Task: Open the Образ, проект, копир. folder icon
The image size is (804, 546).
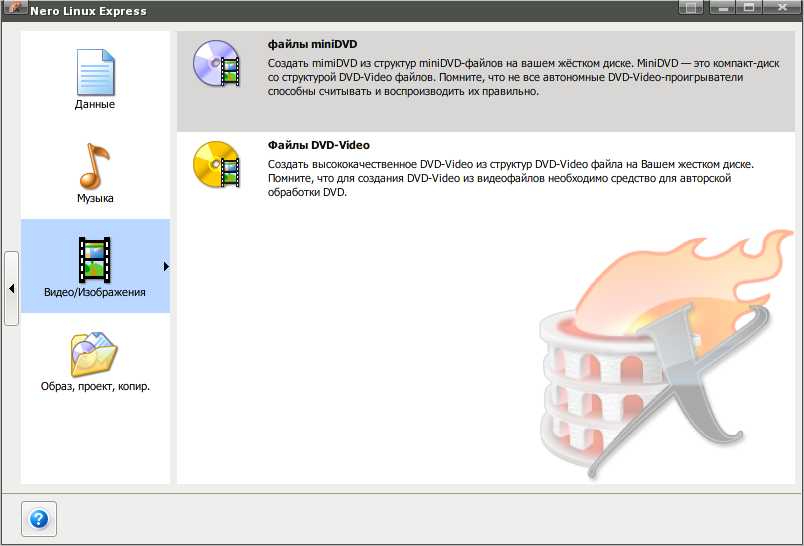Action: click(94, 354)
